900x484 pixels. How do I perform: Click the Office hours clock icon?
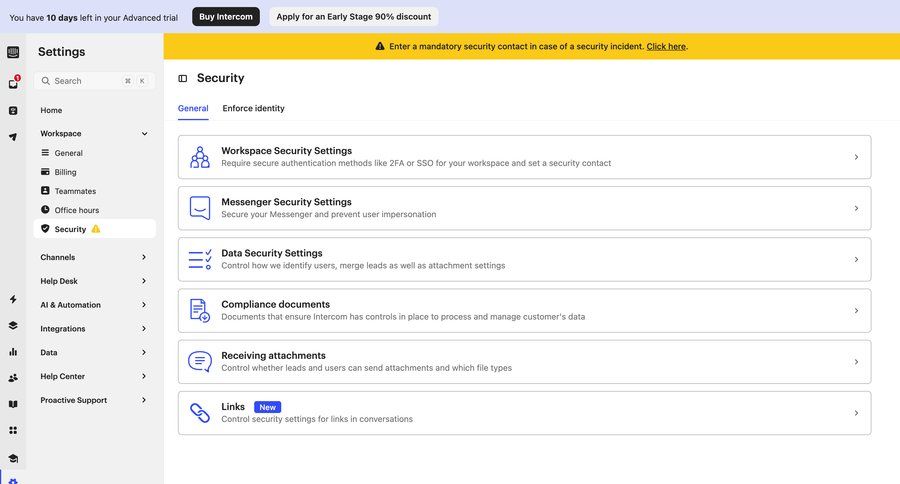45,210
